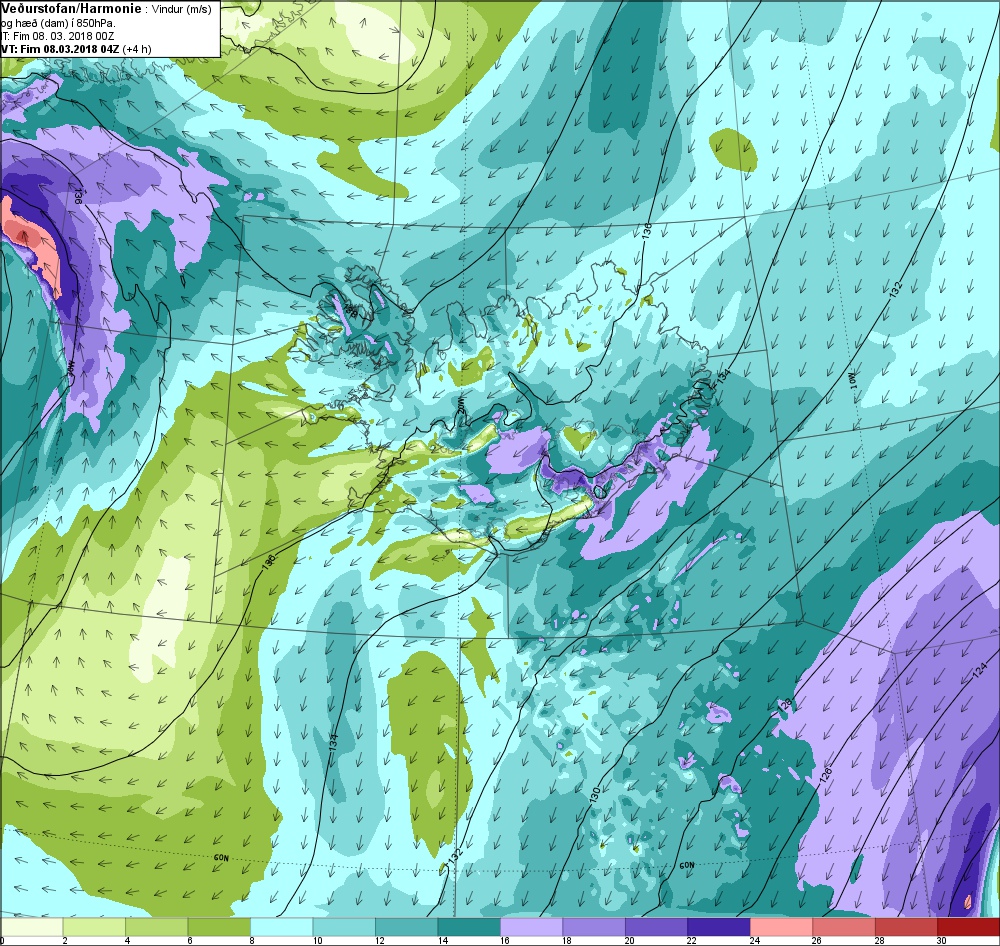This screenshot has height=946, width=1000.
Task: Click the 18–20 m/s purple legend swatch
Action: [594, 926]
